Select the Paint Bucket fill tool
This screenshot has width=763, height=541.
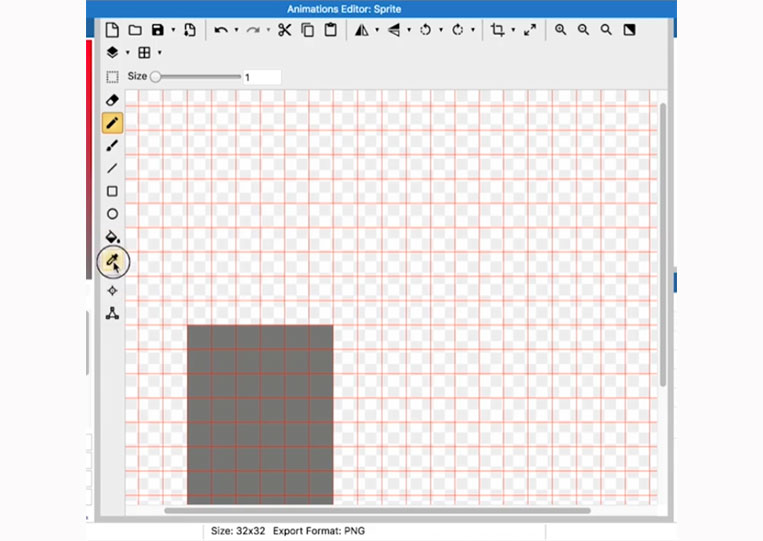113,237
